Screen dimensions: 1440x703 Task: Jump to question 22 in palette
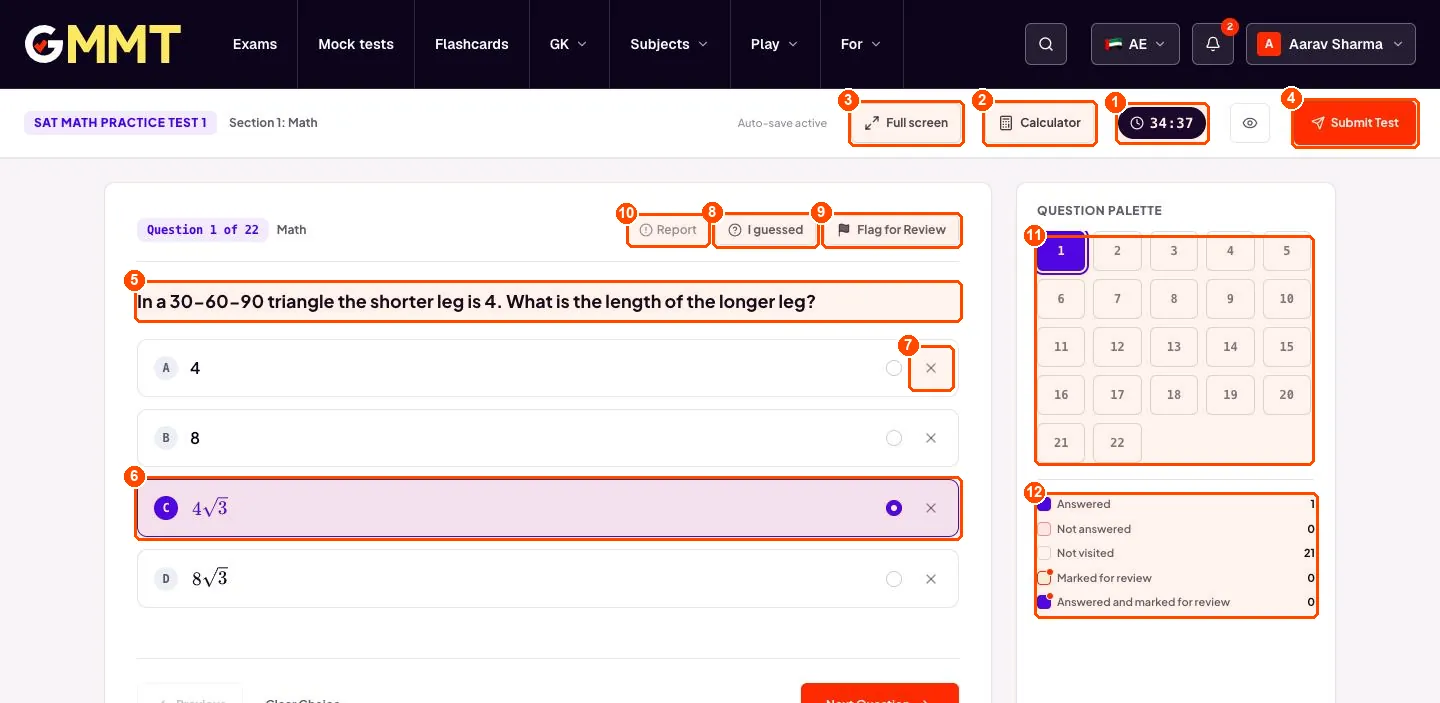tap(1117, 443)
